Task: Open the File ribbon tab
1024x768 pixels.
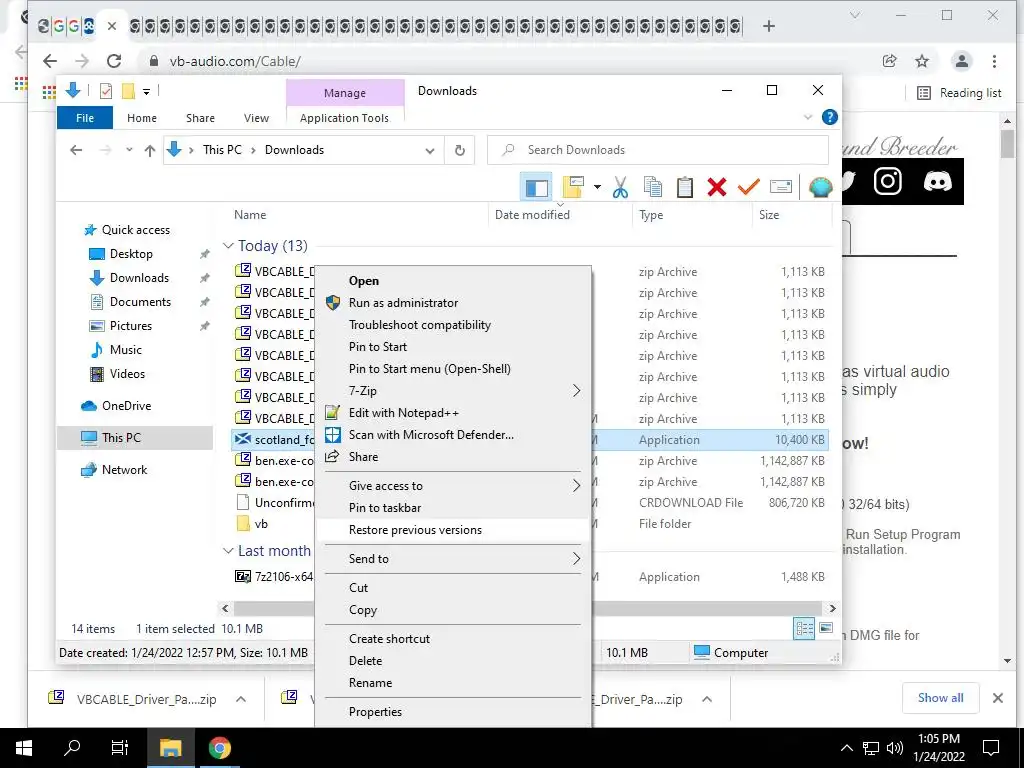Action: coord(85,118)
